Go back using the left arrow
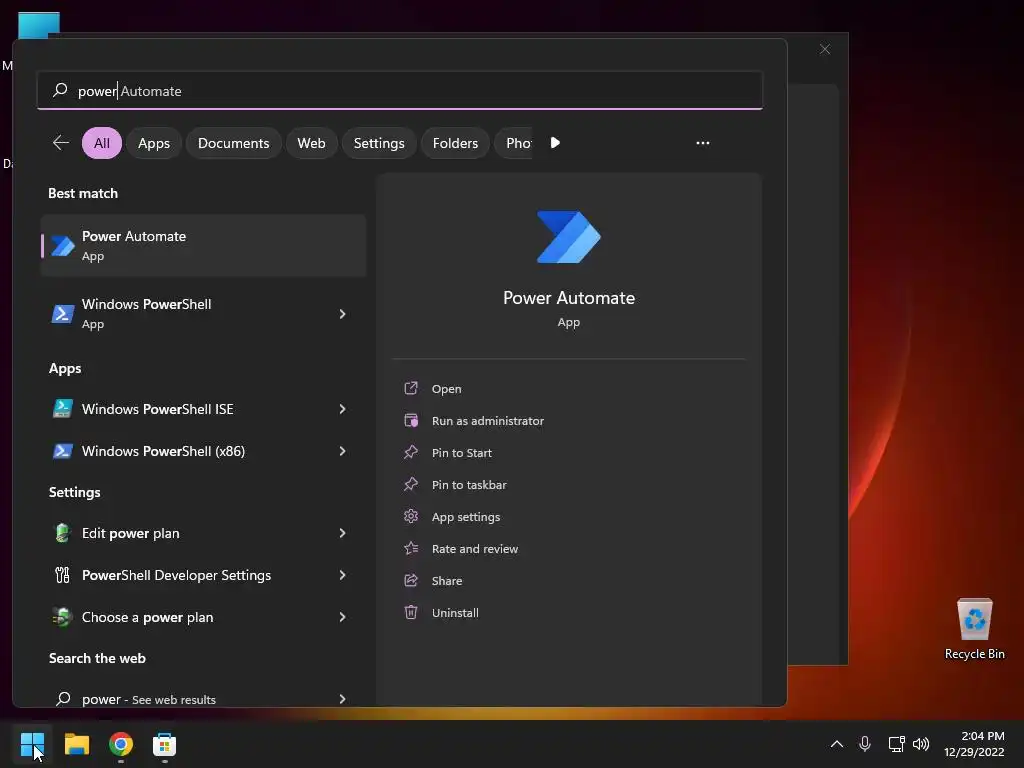Image resolution: width=1024 pixels, height=768 pixels. 61,143
